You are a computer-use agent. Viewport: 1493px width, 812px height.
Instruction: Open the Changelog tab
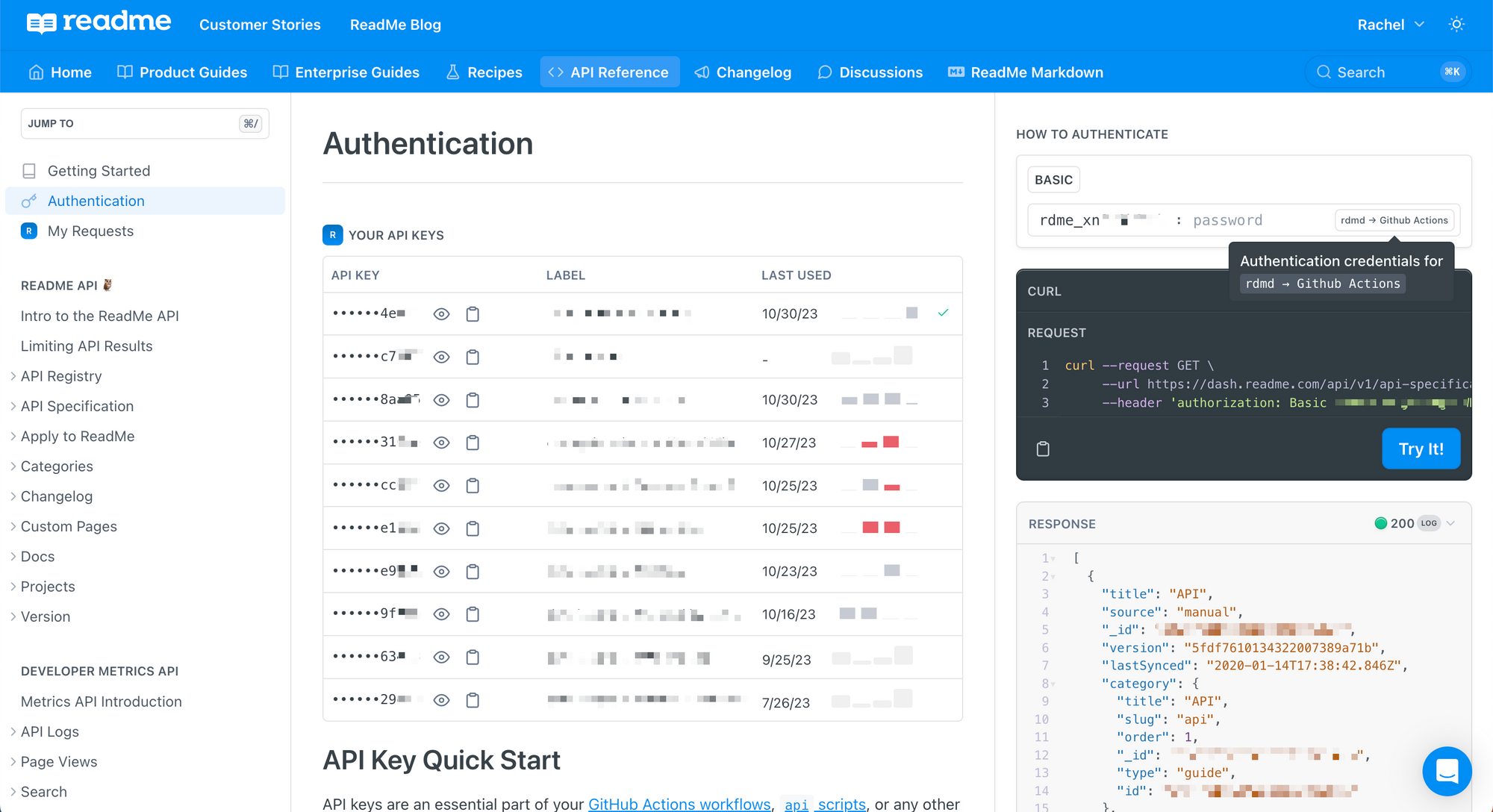743,72
